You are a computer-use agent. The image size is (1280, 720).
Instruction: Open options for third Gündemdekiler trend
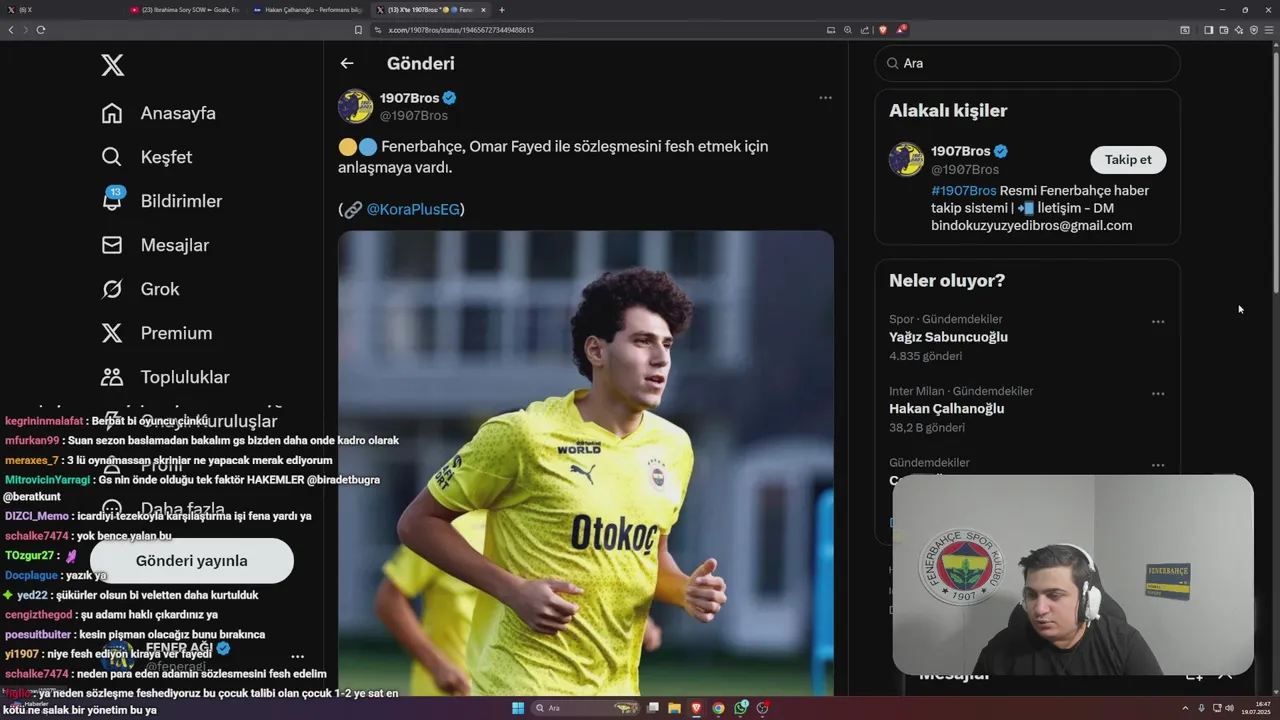1158,465
